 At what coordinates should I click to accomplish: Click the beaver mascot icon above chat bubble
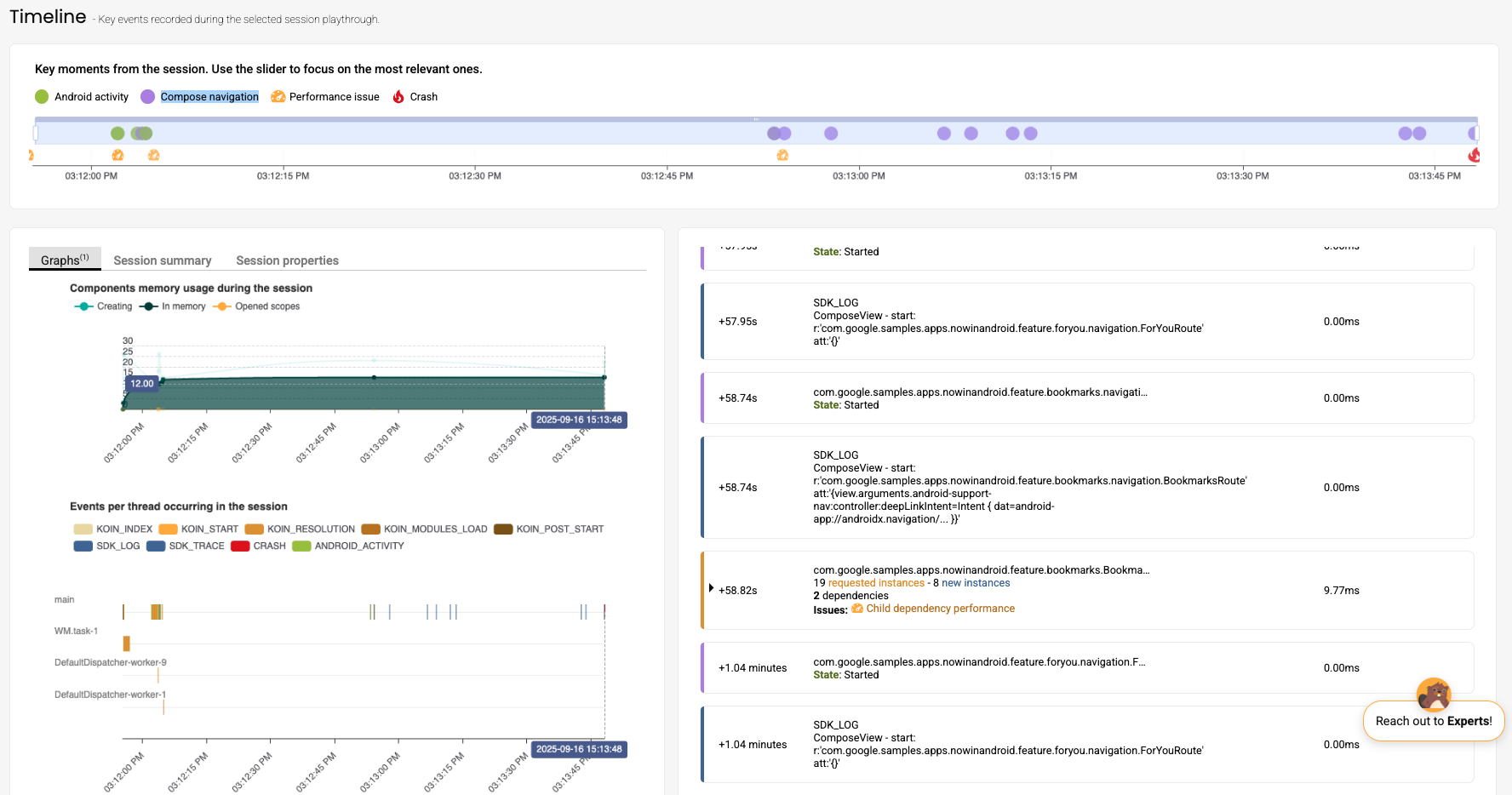point(1434,695)
